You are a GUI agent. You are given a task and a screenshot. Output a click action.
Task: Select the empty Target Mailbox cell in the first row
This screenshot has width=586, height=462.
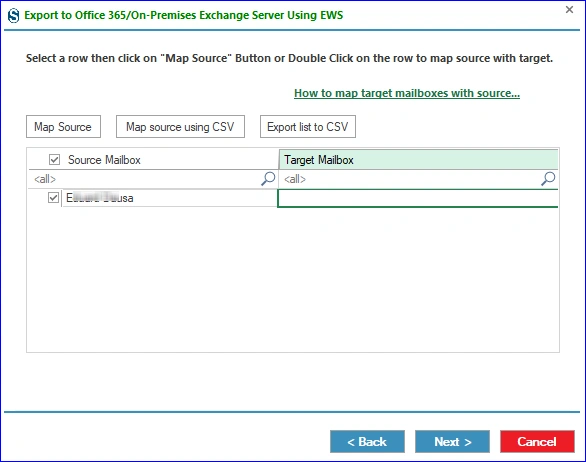418,198
